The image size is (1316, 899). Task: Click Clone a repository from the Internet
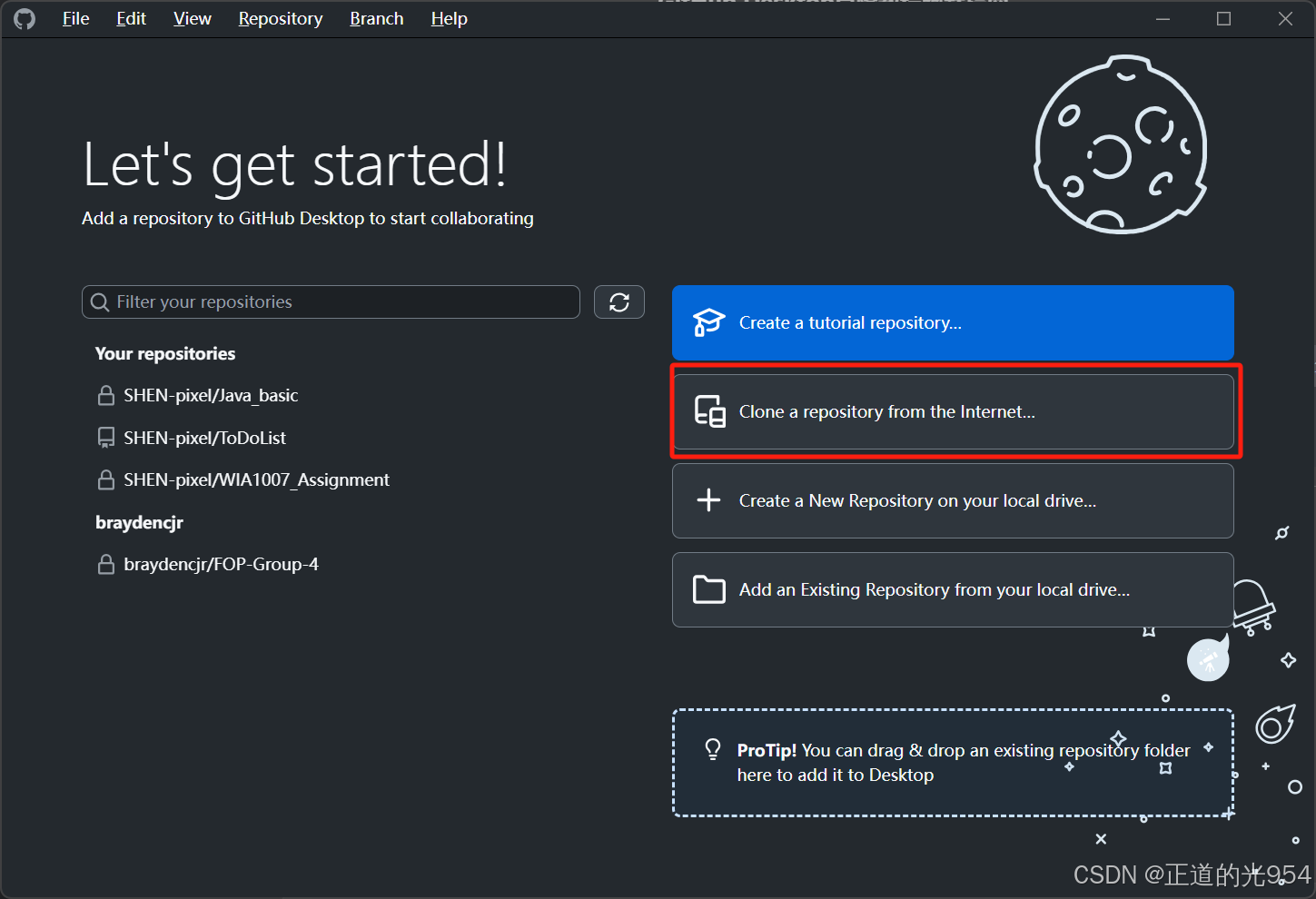click(953, 411)
